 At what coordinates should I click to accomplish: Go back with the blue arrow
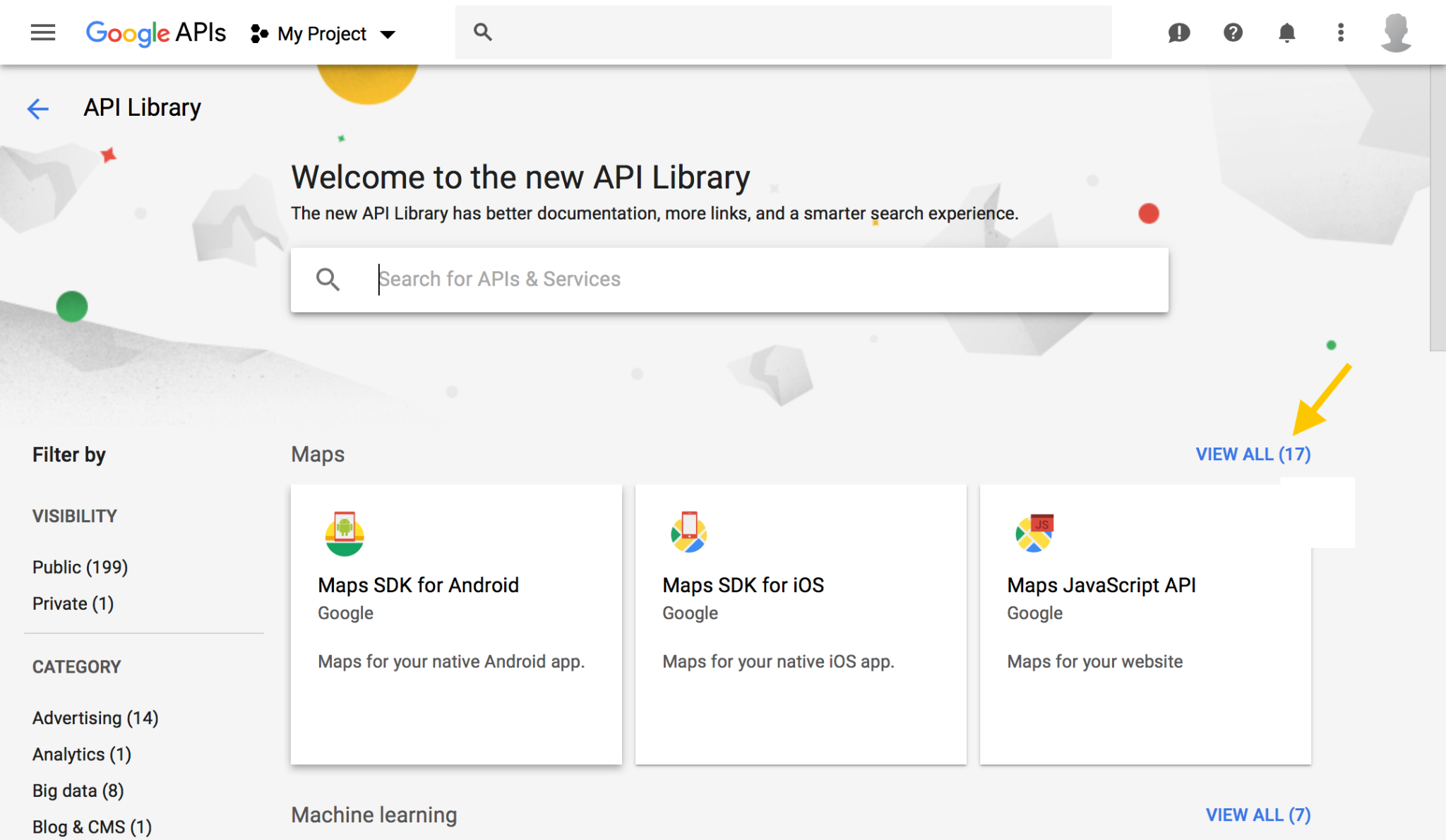point(38,108)
